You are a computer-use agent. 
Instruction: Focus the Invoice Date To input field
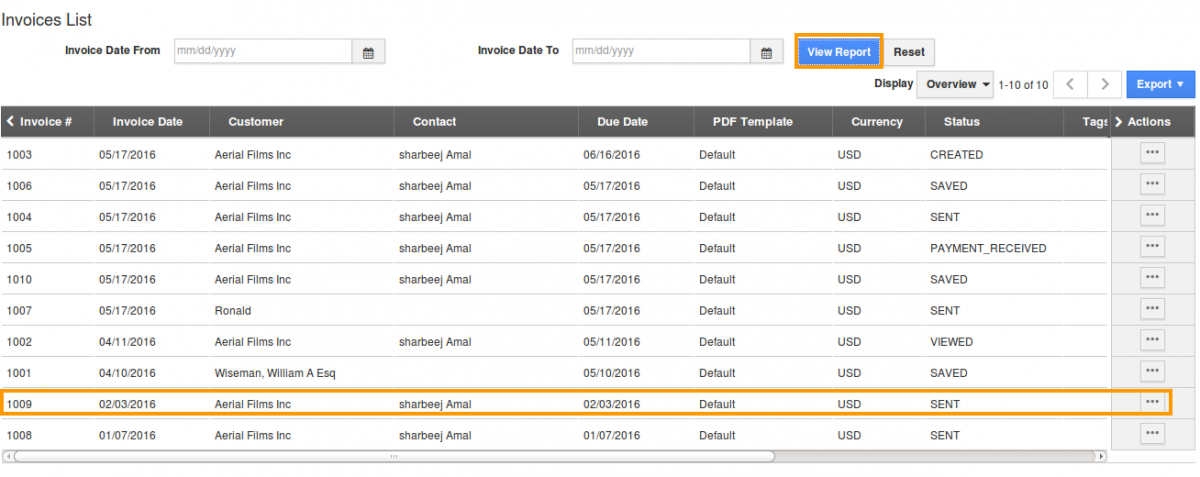click(x=661, y=51)
